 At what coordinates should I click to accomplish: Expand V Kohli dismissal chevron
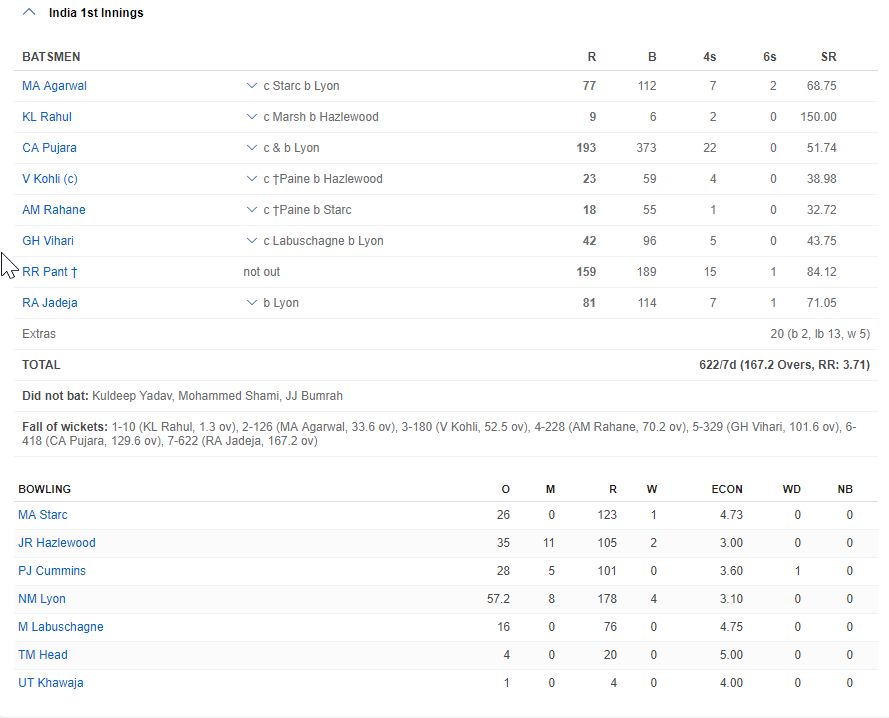pyautogui.click(x=251, y=179)
